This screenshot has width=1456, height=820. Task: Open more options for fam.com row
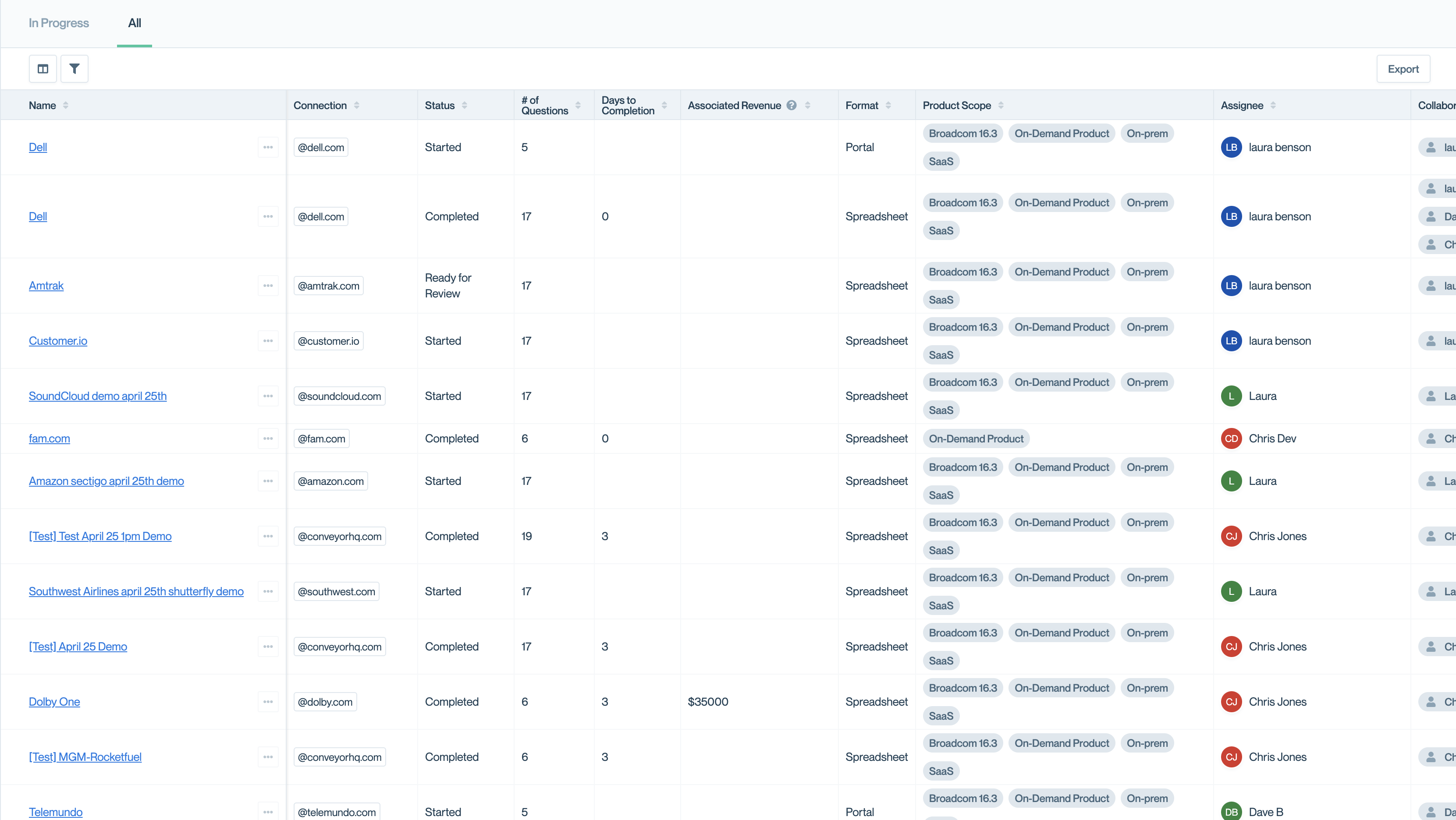pyautogui.click(x=268, y=439)
